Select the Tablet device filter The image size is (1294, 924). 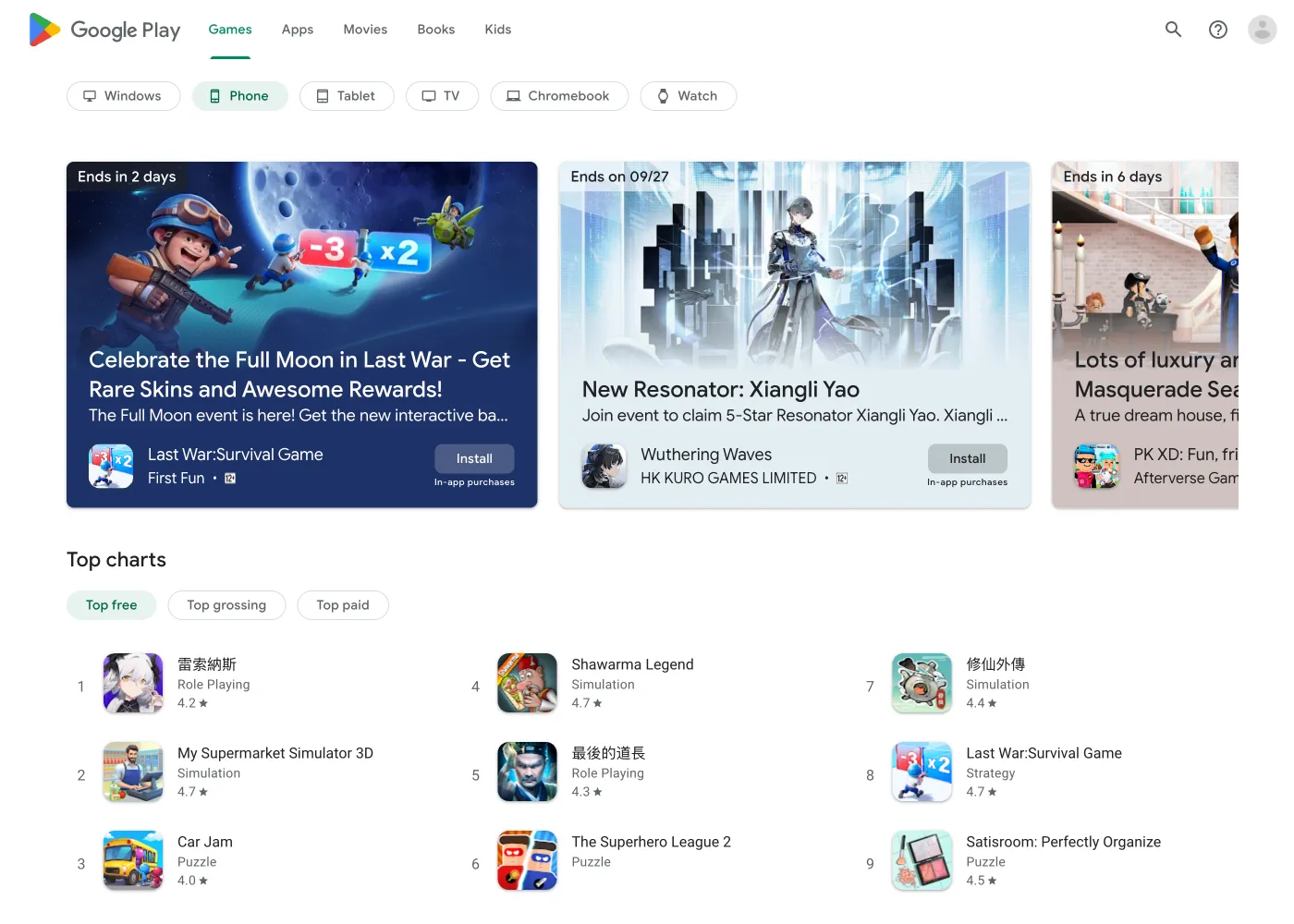coord(347,96)
